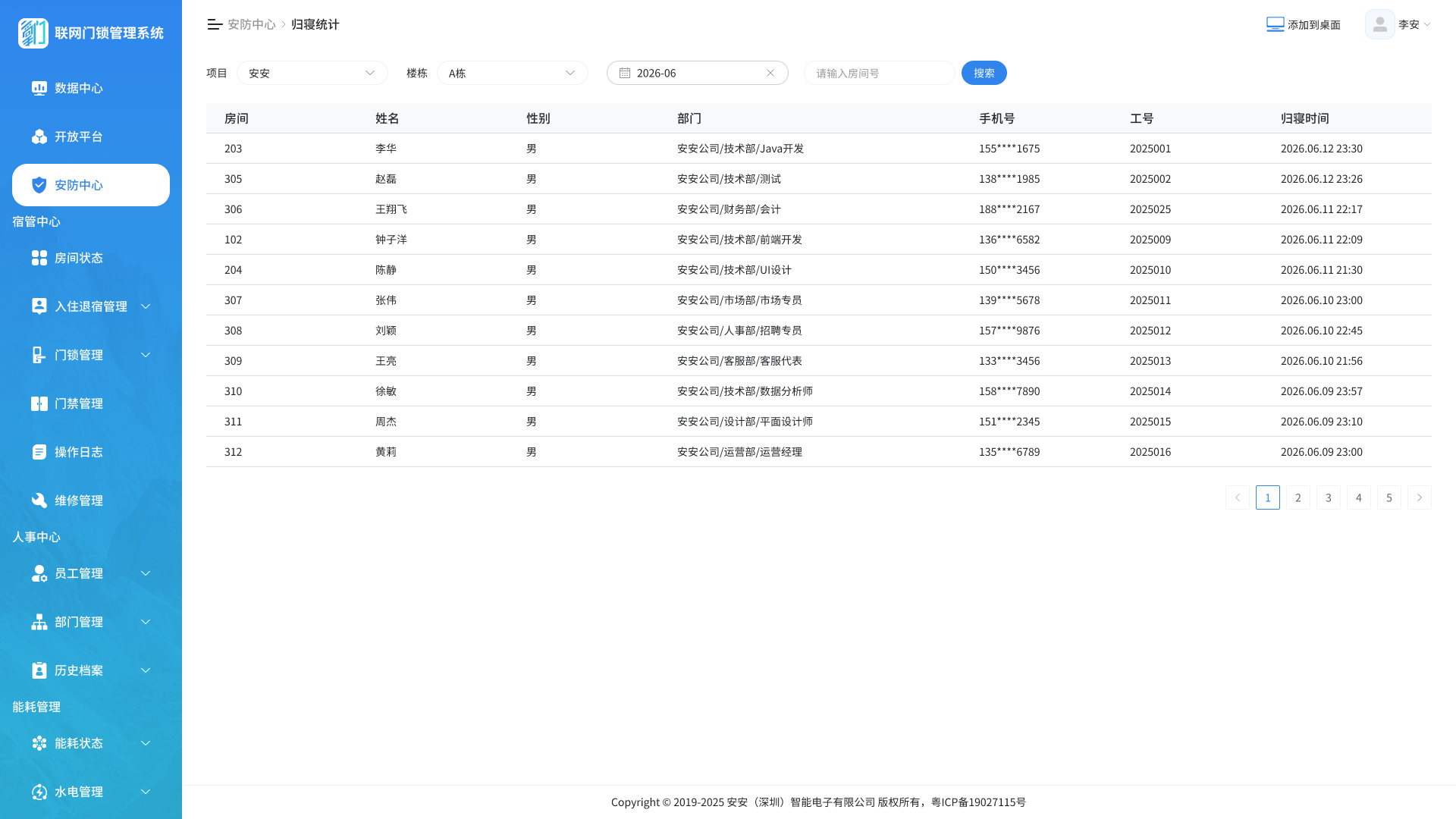Click 添加到桌面 link

[x=1304, y=24]
